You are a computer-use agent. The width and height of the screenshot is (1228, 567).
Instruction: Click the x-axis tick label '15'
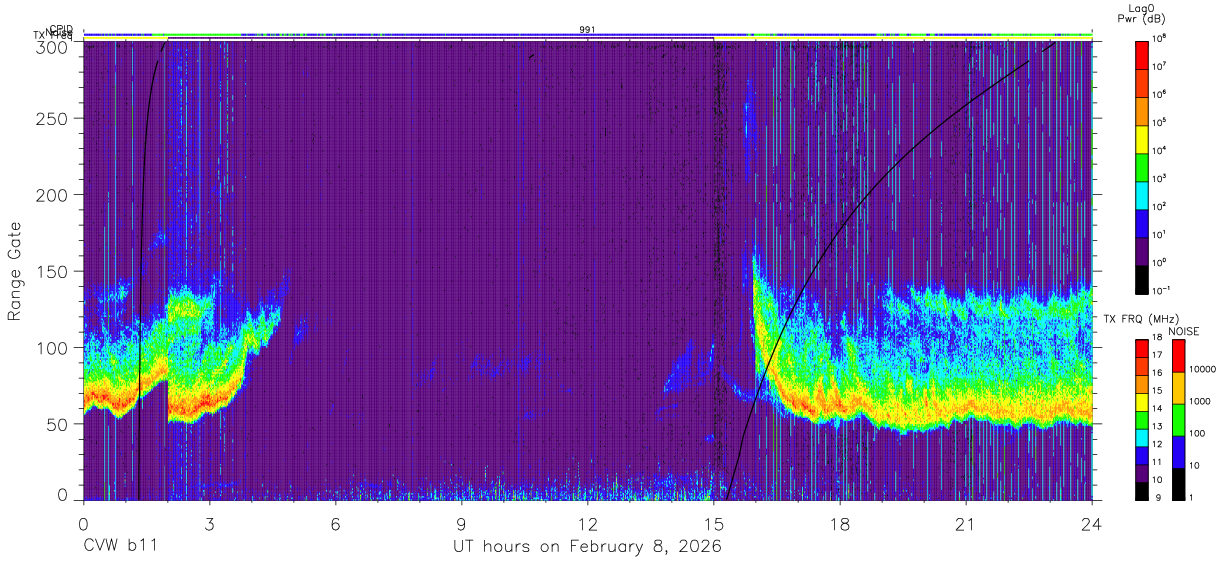[x=714, y=523]
